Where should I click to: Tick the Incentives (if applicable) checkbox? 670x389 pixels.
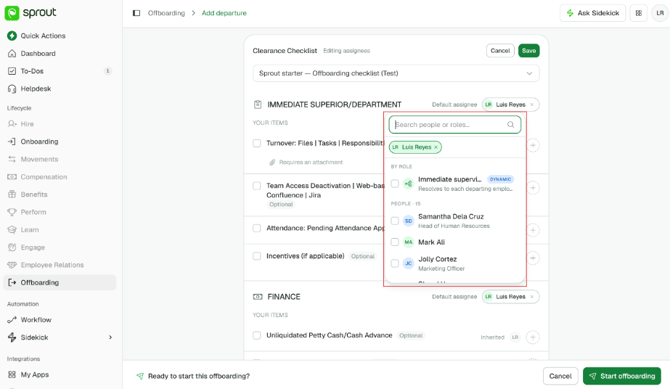[257, 256]
